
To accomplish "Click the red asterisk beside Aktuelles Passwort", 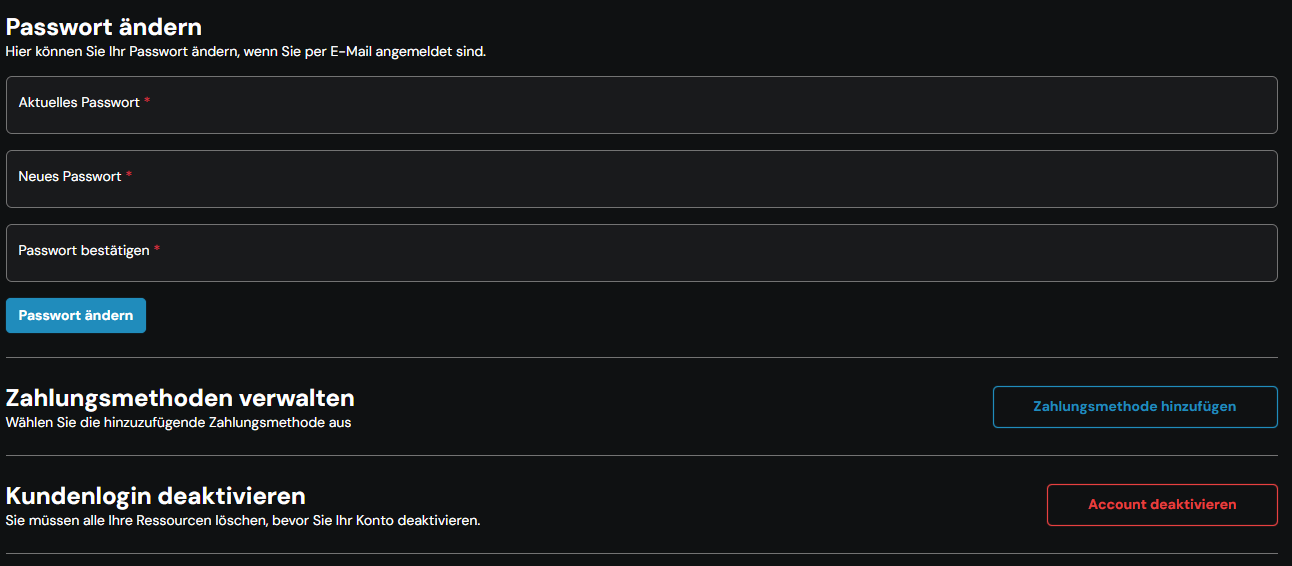I will pyautogui.click(x=147, y=102).
